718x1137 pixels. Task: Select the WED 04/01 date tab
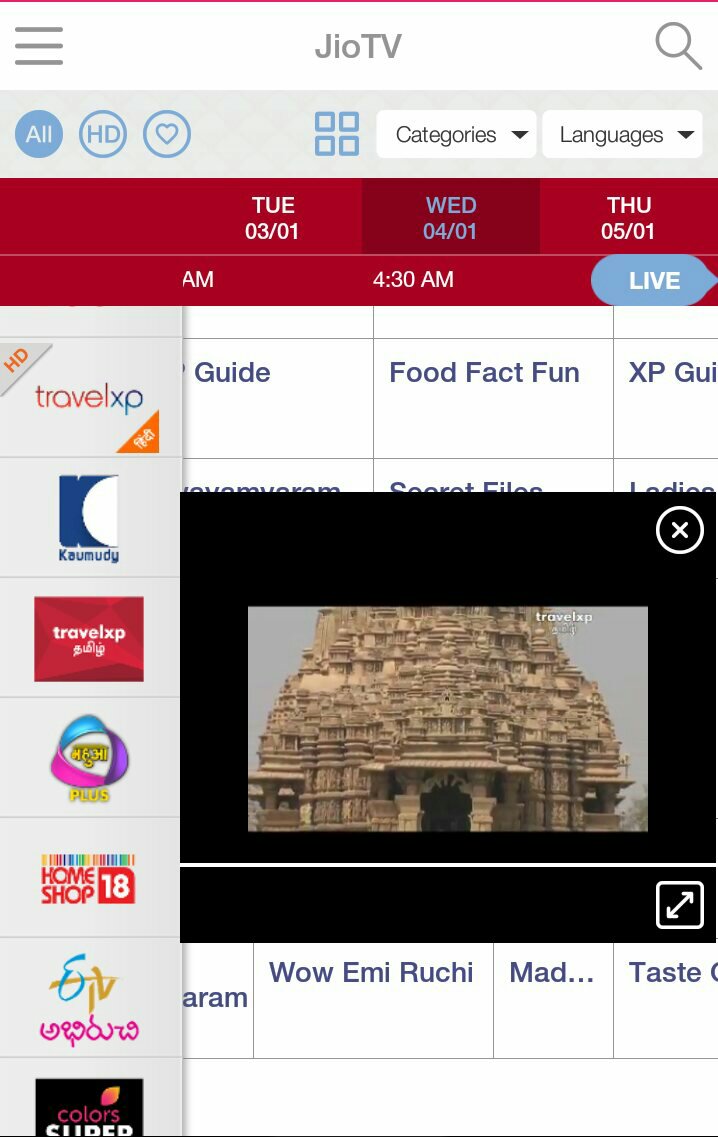point(450,218)
